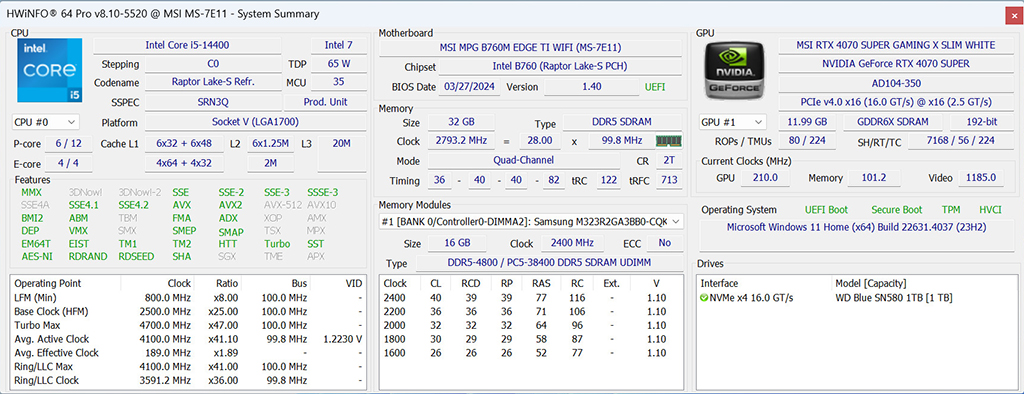
Task: Click the TPM label
Action: click(x=951, y=210)
